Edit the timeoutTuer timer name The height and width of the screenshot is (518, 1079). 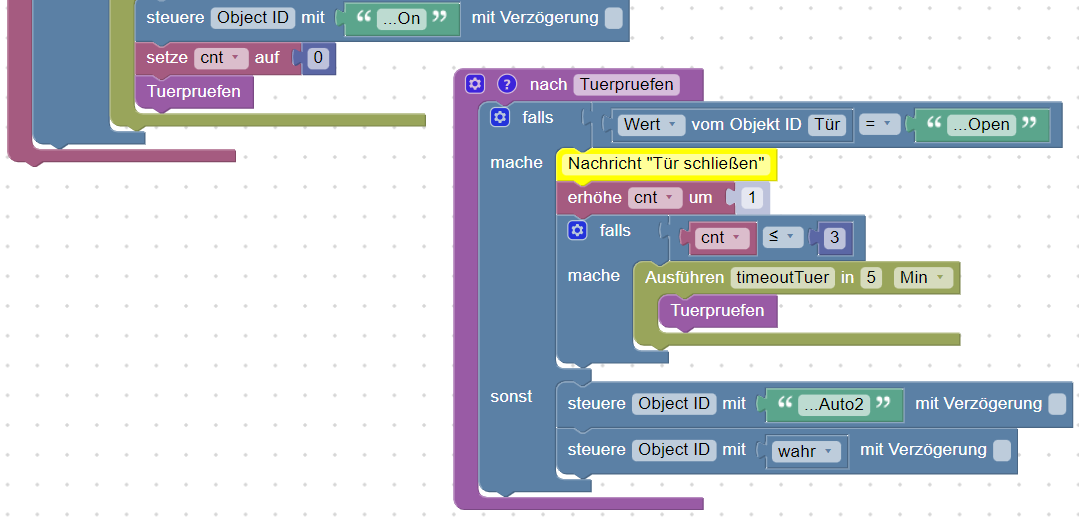782,278
